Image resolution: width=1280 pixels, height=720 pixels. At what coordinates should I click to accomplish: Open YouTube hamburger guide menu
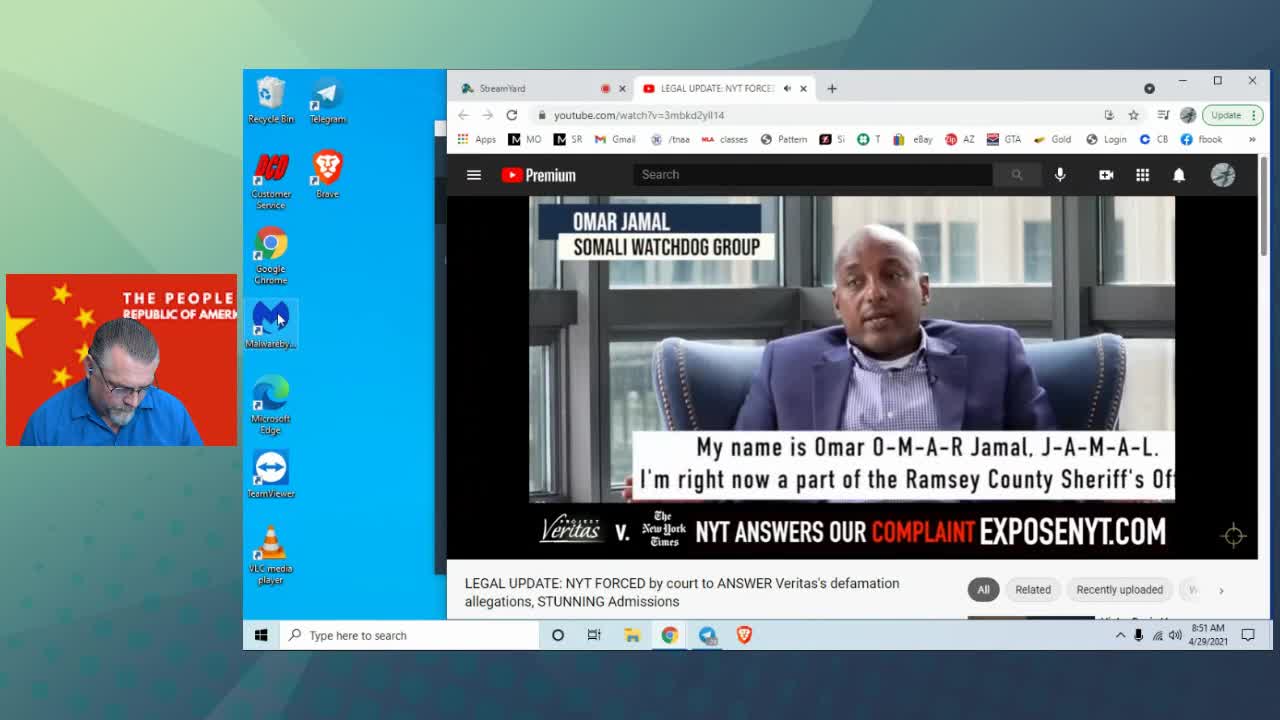474,175
